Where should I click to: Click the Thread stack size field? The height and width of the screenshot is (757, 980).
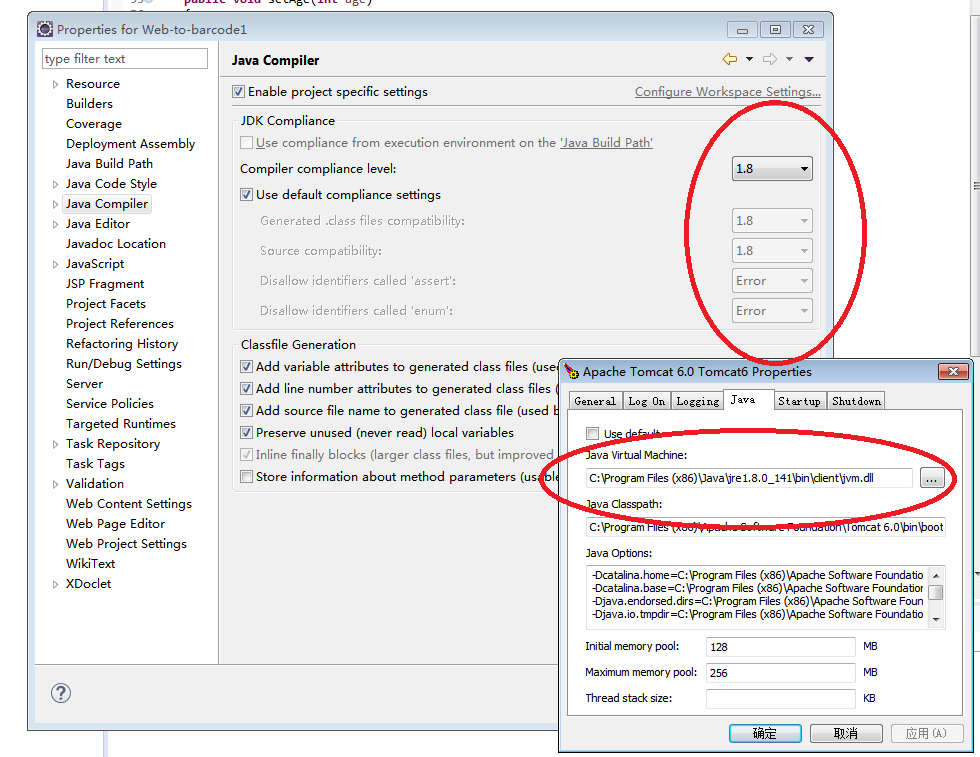click(781, 698)
